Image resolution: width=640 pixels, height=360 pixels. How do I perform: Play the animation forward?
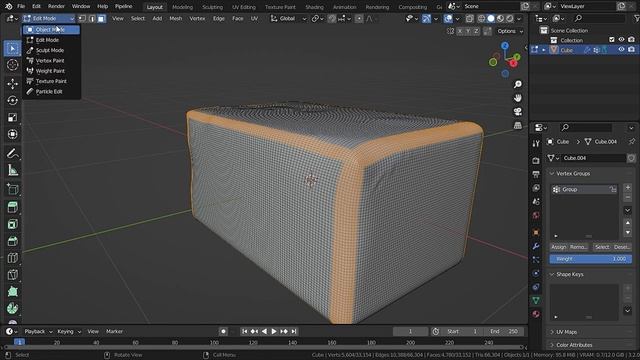click(x=274, y=331)
